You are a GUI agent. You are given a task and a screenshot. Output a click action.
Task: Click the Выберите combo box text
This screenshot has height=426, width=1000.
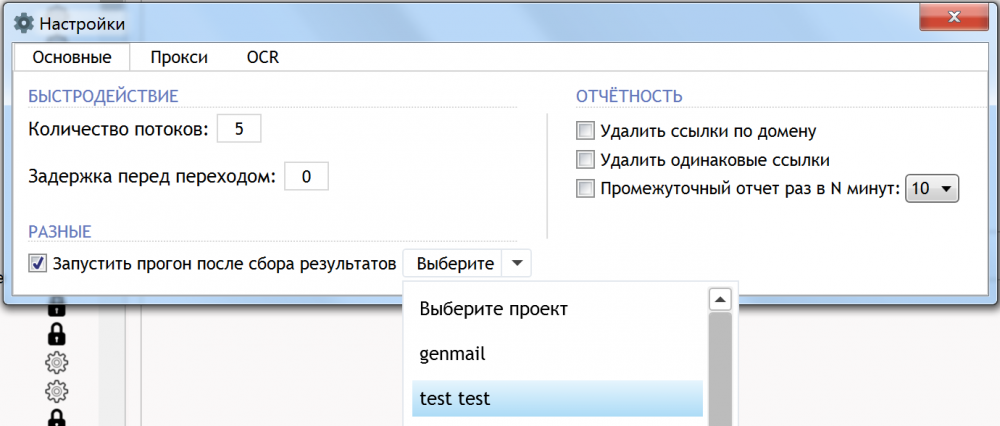click(x=453, y=263)
